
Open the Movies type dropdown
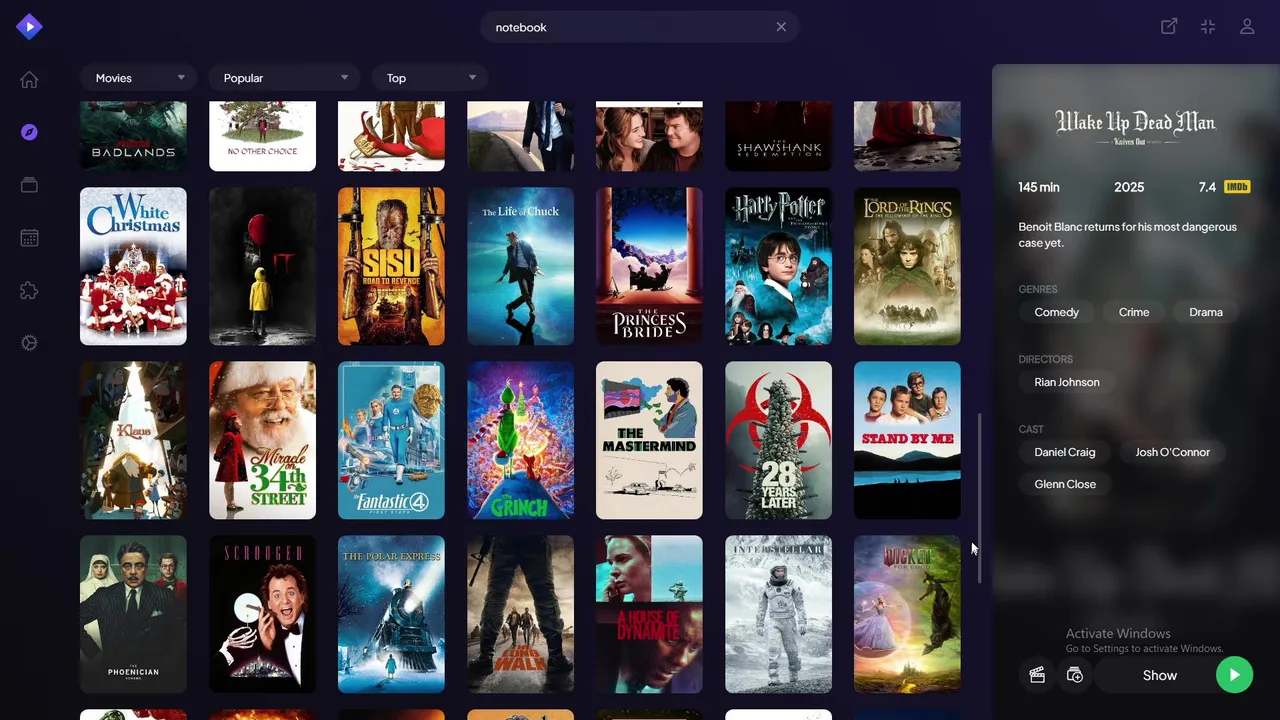[x=138, y=78]
